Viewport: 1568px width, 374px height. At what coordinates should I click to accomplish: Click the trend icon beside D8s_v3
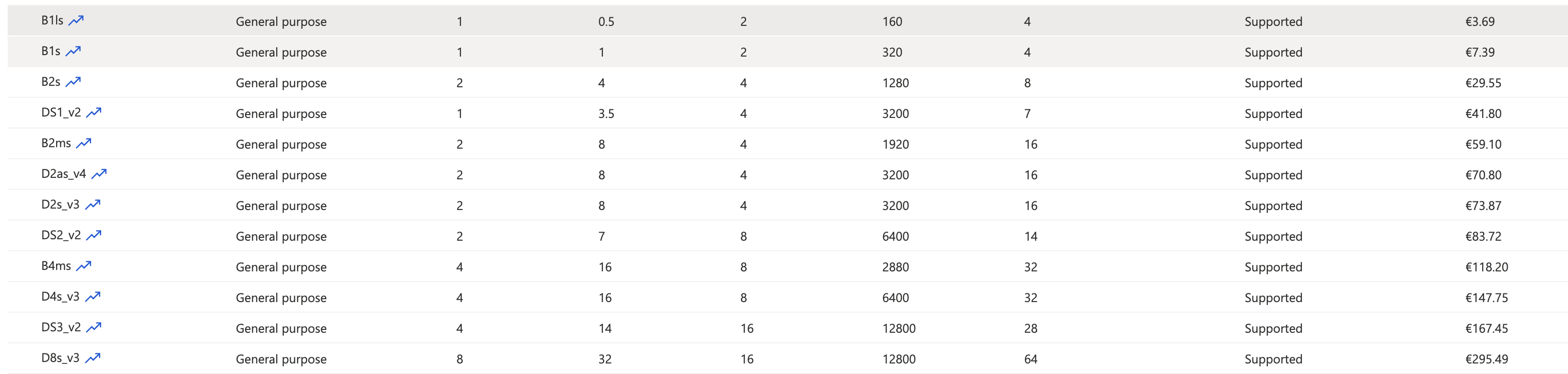tap(93, 358)
